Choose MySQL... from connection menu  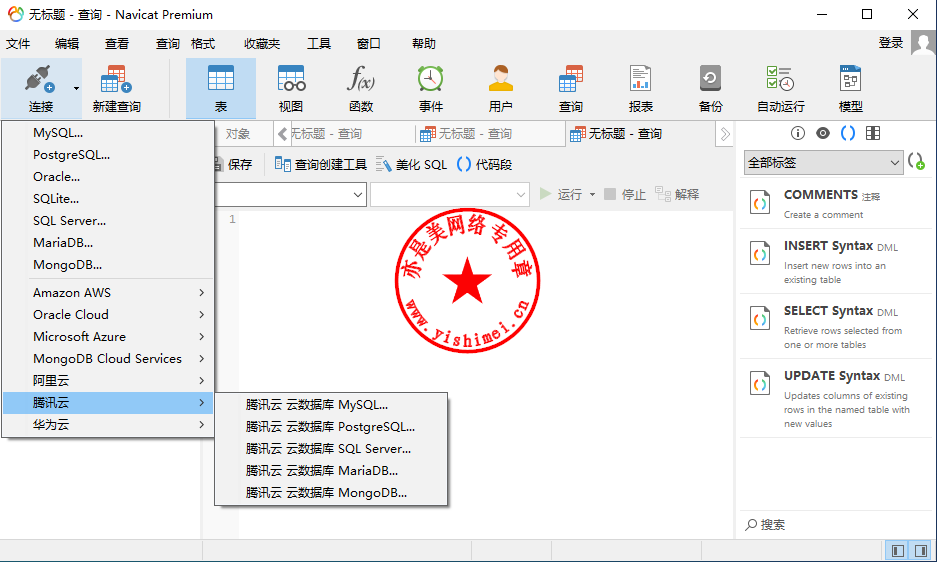pyautogui.click(x=108, y=133)
